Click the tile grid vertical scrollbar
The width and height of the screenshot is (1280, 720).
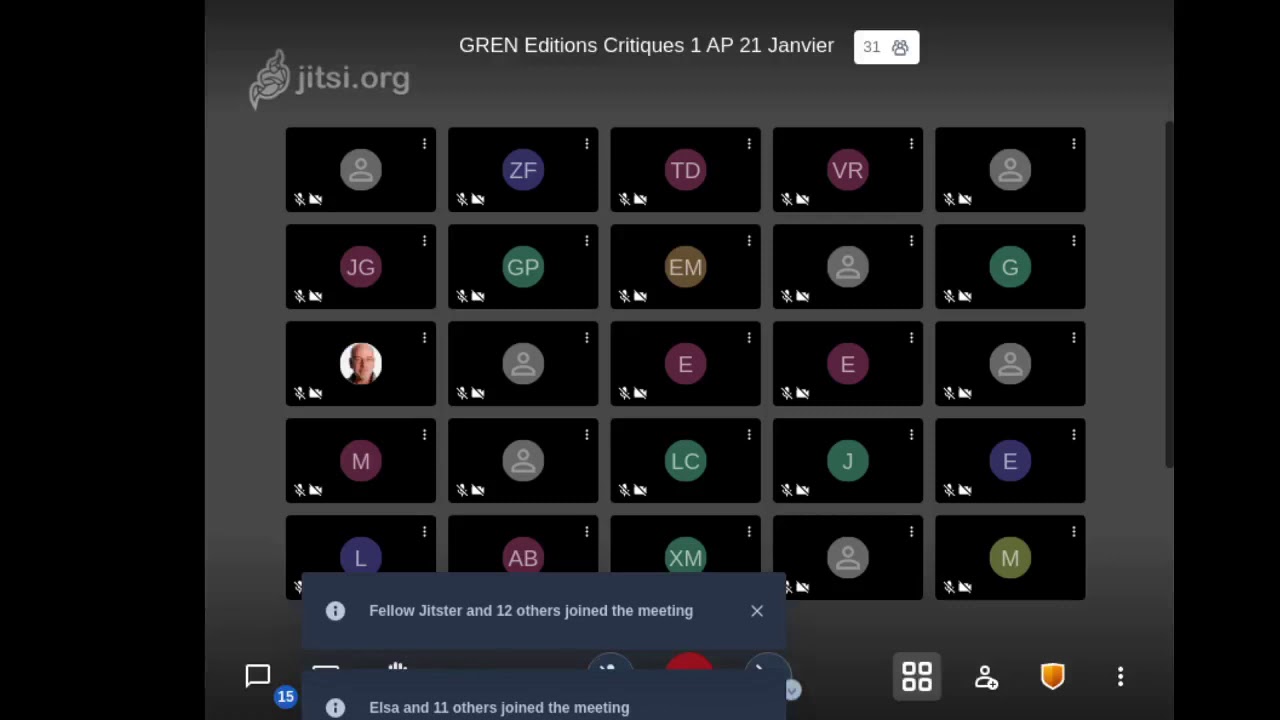[x=1169, y=295]
